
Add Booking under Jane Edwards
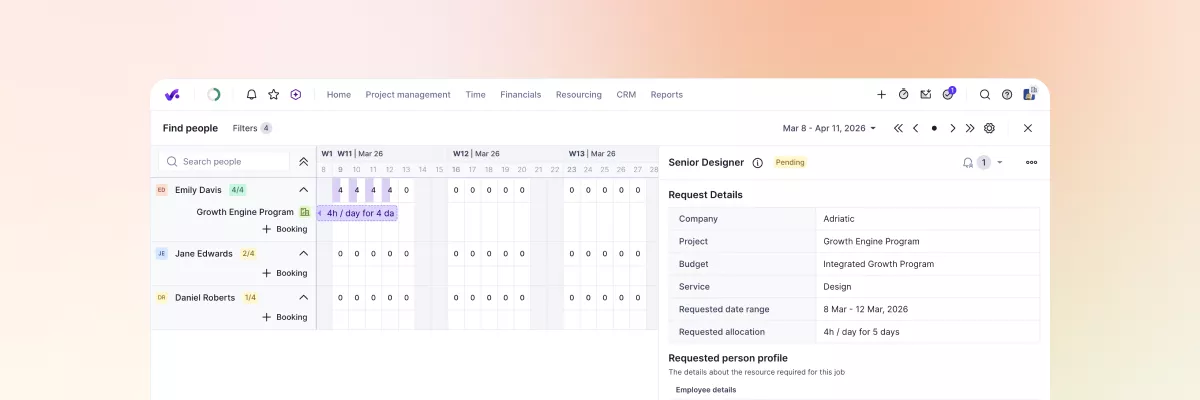[285, 273]
